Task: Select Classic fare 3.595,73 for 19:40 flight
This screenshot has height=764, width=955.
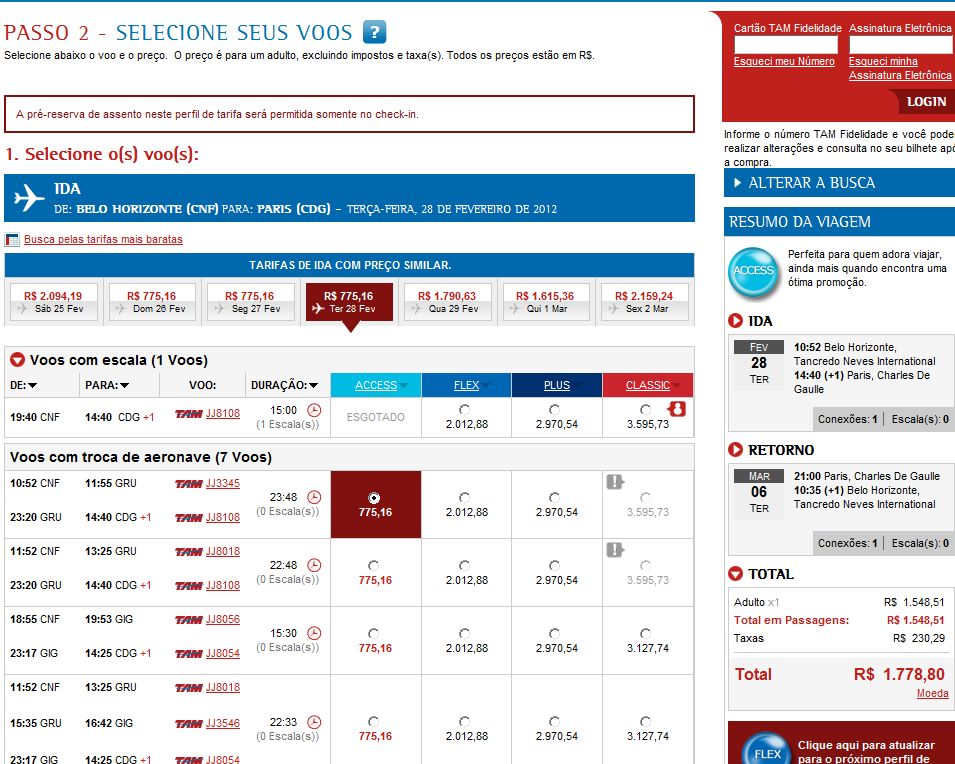Action: coord(646,409)
